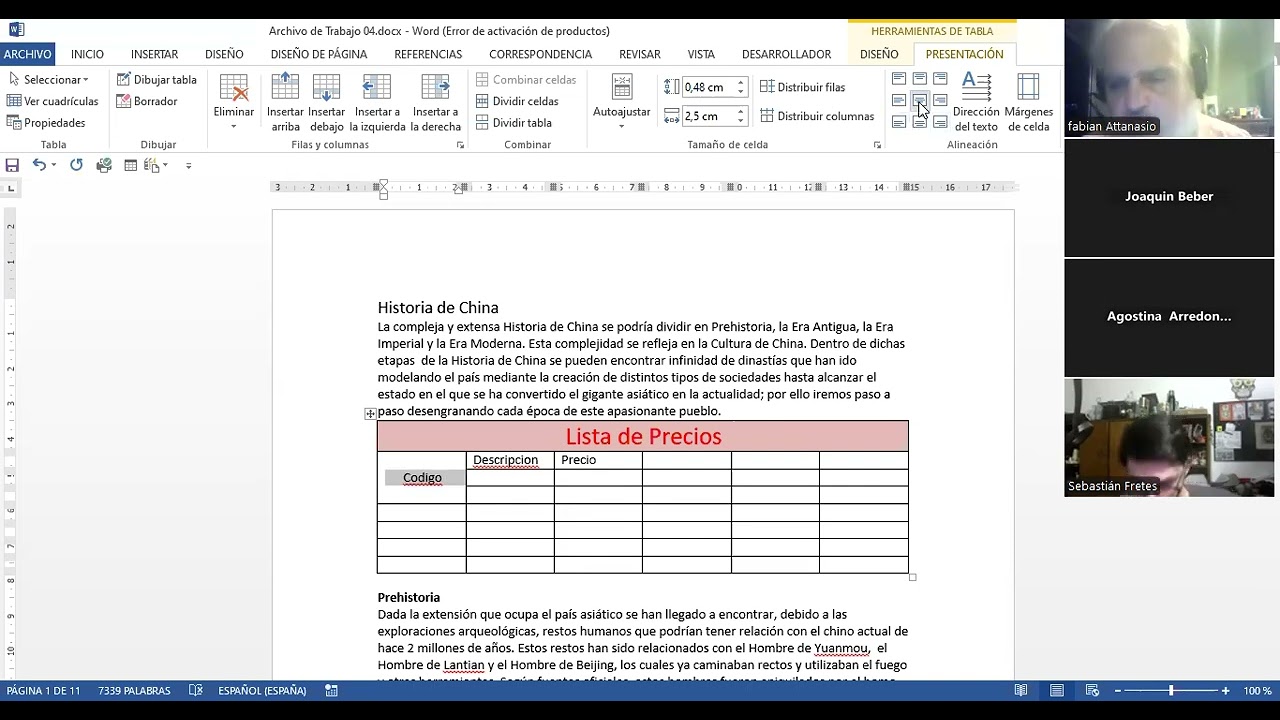Image resolution: width=1280 pixels, height=720 pixels.
Task: Click the ESPAÑOL (ESPAÑA) language indicator
Action: click(262, 691)
